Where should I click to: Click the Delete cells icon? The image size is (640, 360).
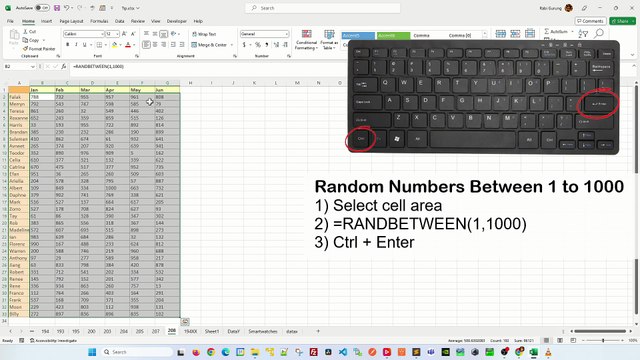coord(515,34)
